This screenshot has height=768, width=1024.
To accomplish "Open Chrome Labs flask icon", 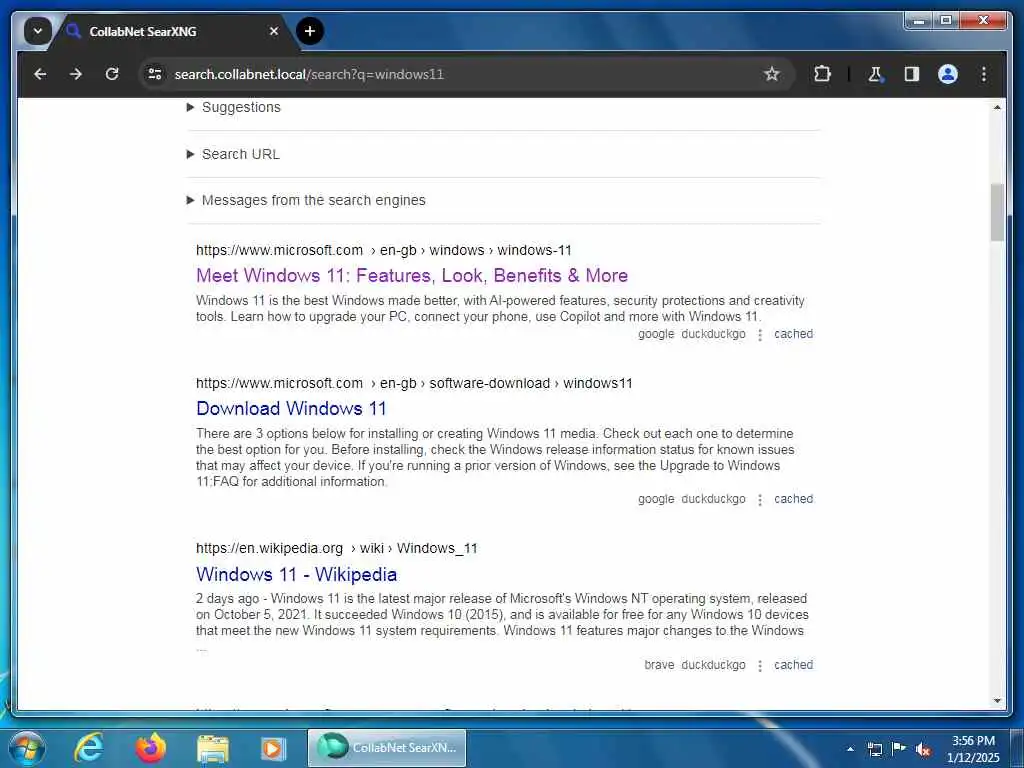I will [x=875, y=74].
